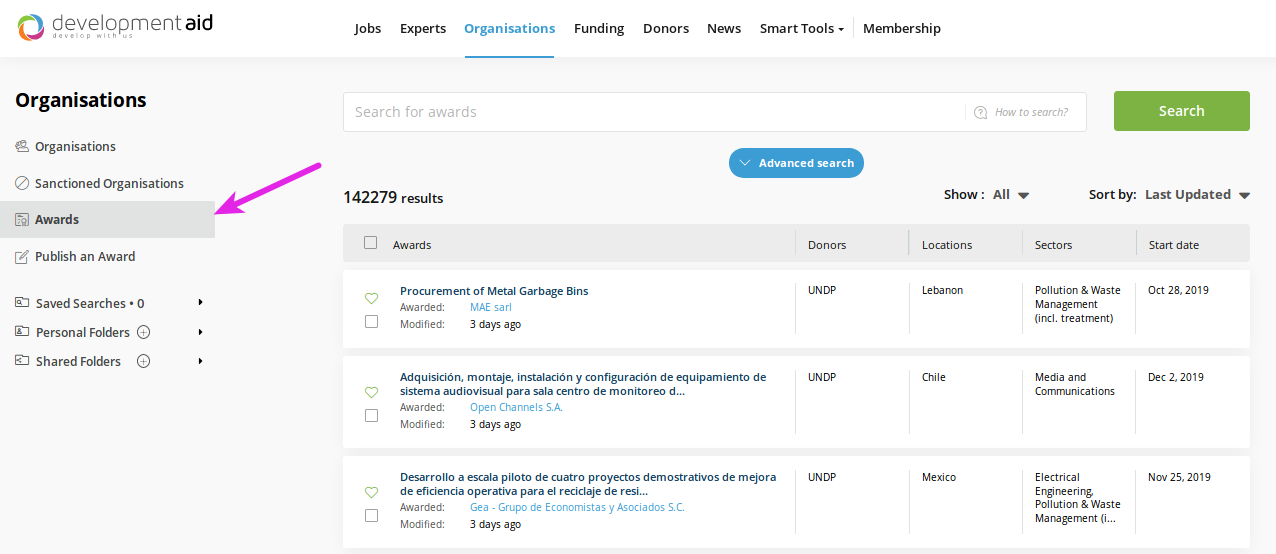Viewport: 1276px width, 554px height.
Task: Click plus icon beside Shared Folders
Action: tap(143, 361)
